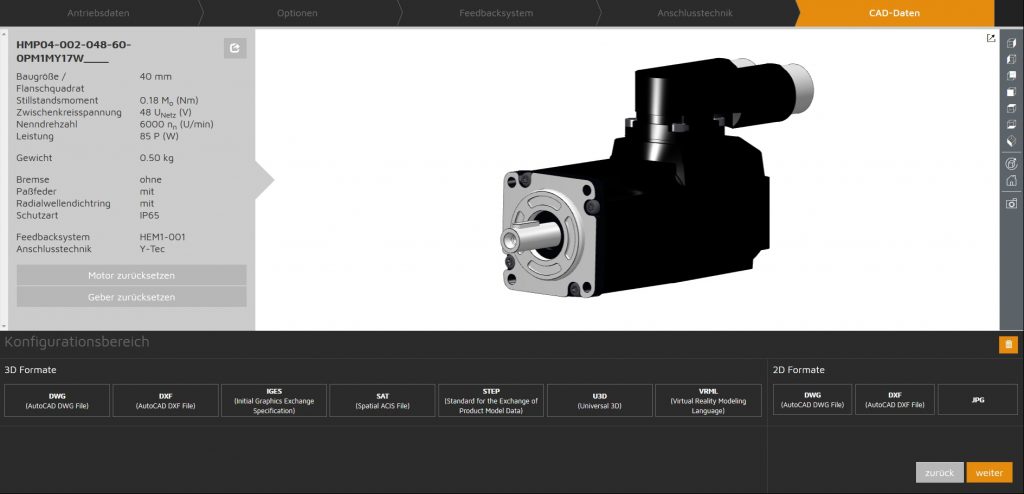
Task: Click the share/export icon beside the motor code
Action: [234, 48]
